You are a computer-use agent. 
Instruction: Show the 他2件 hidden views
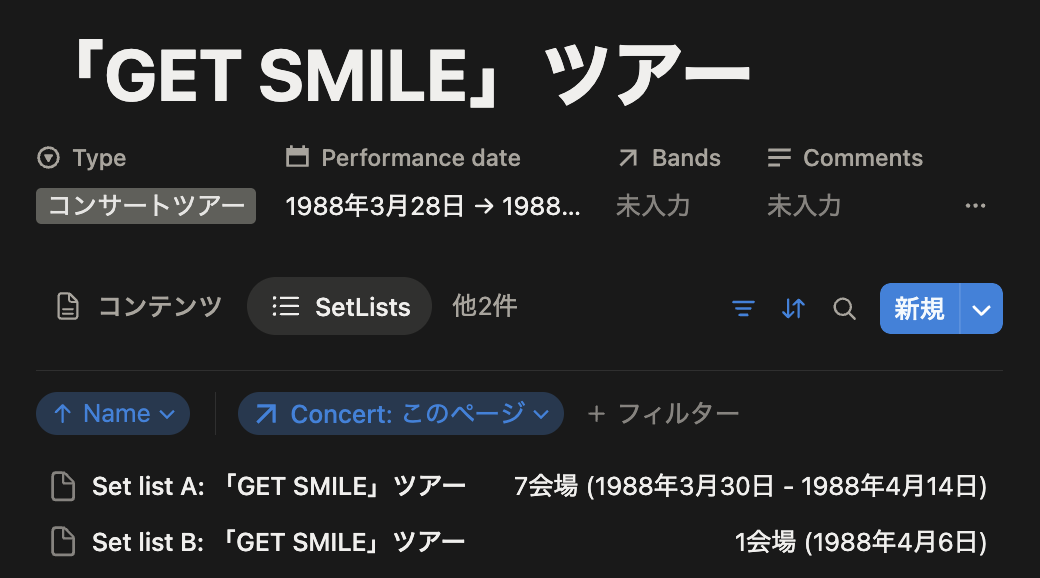tap(485, 307)
